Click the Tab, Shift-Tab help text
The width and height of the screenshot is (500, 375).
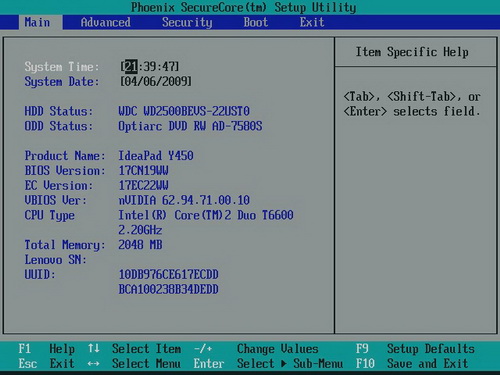(x=412, y=104)
